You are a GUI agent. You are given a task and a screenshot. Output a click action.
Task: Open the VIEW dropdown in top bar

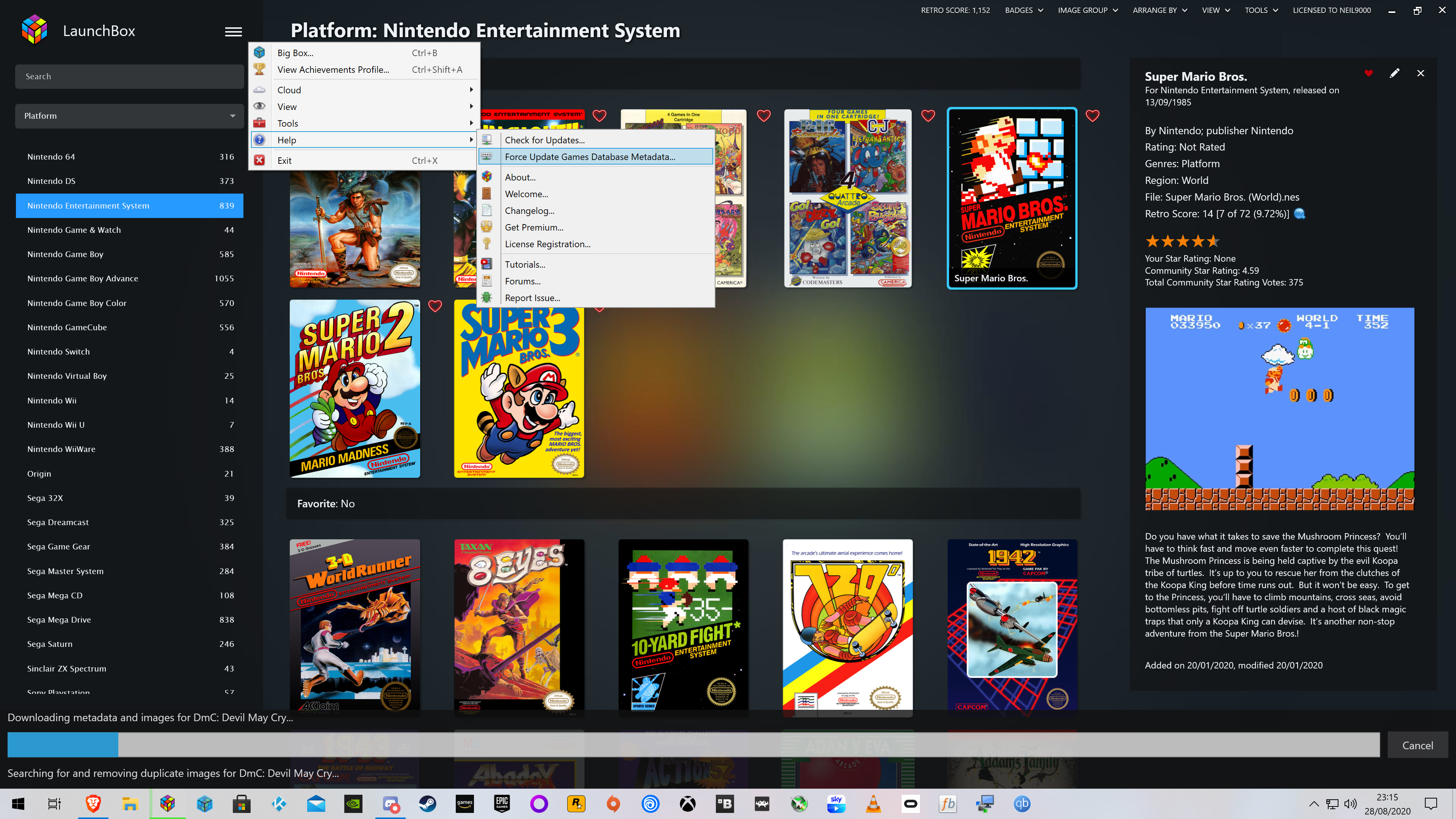1216,10
